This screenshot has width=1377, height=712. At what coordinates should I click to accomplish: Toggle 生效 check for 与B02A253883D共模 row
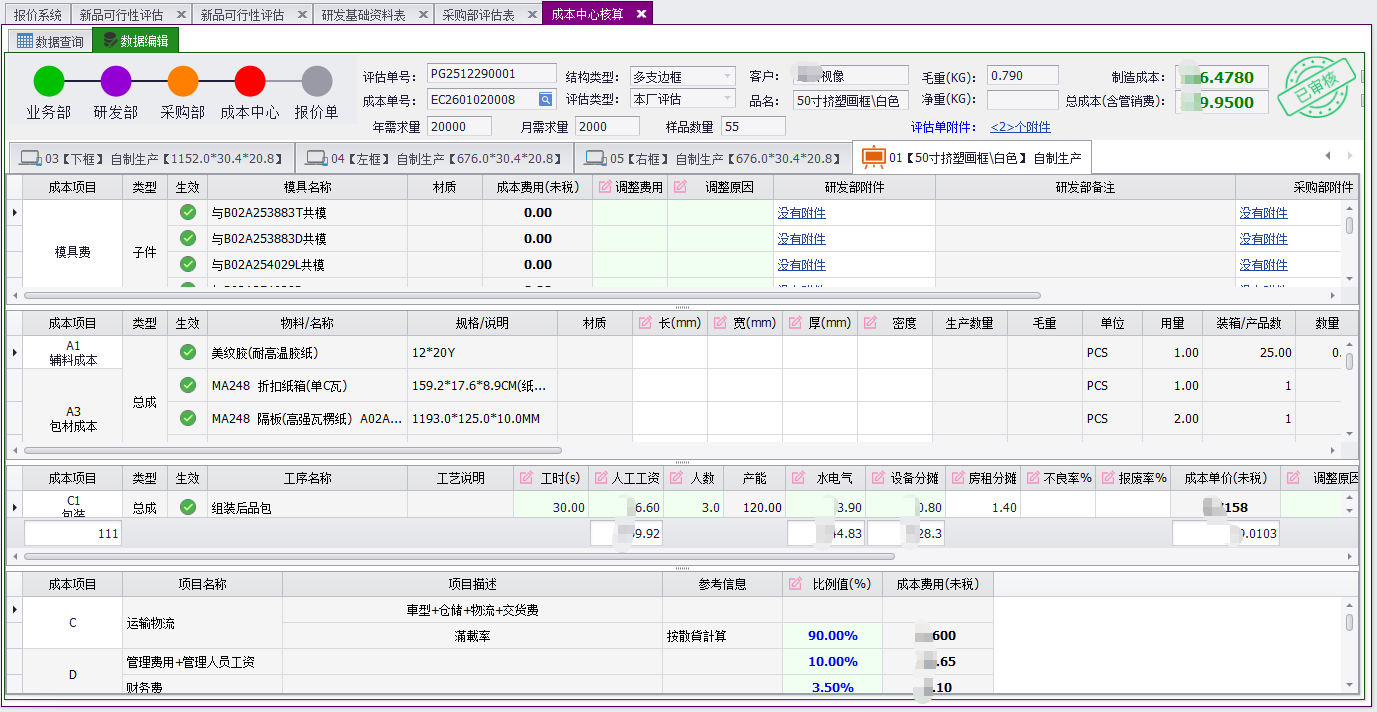(187, 238)
